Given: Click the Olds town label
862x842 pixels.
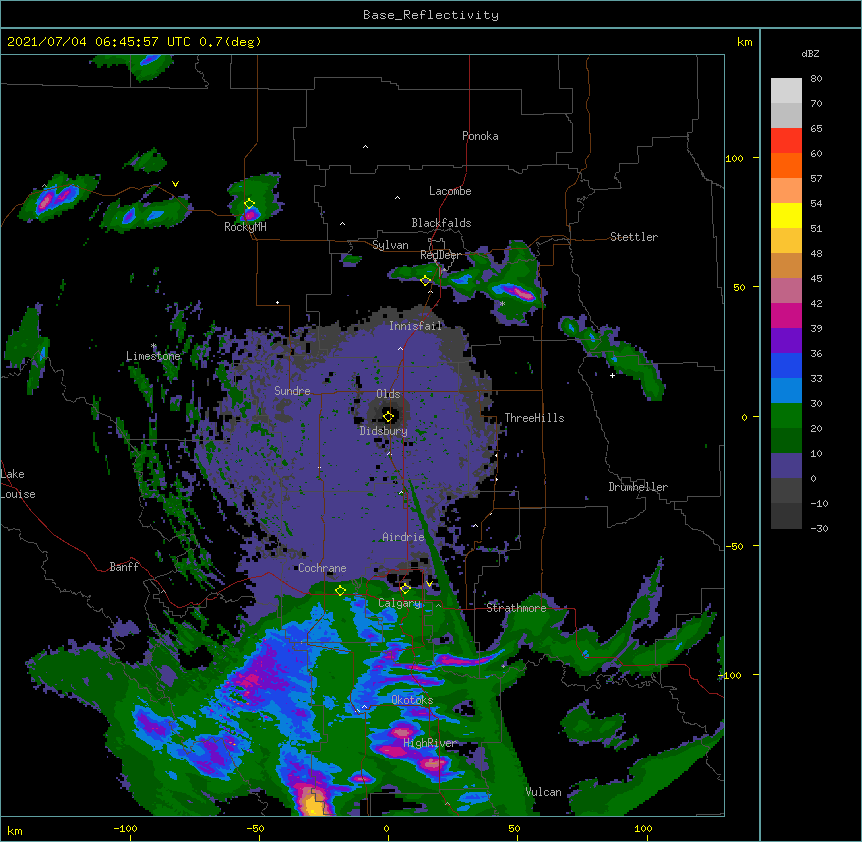Looking at the screenshot, I should click(388, 394).
